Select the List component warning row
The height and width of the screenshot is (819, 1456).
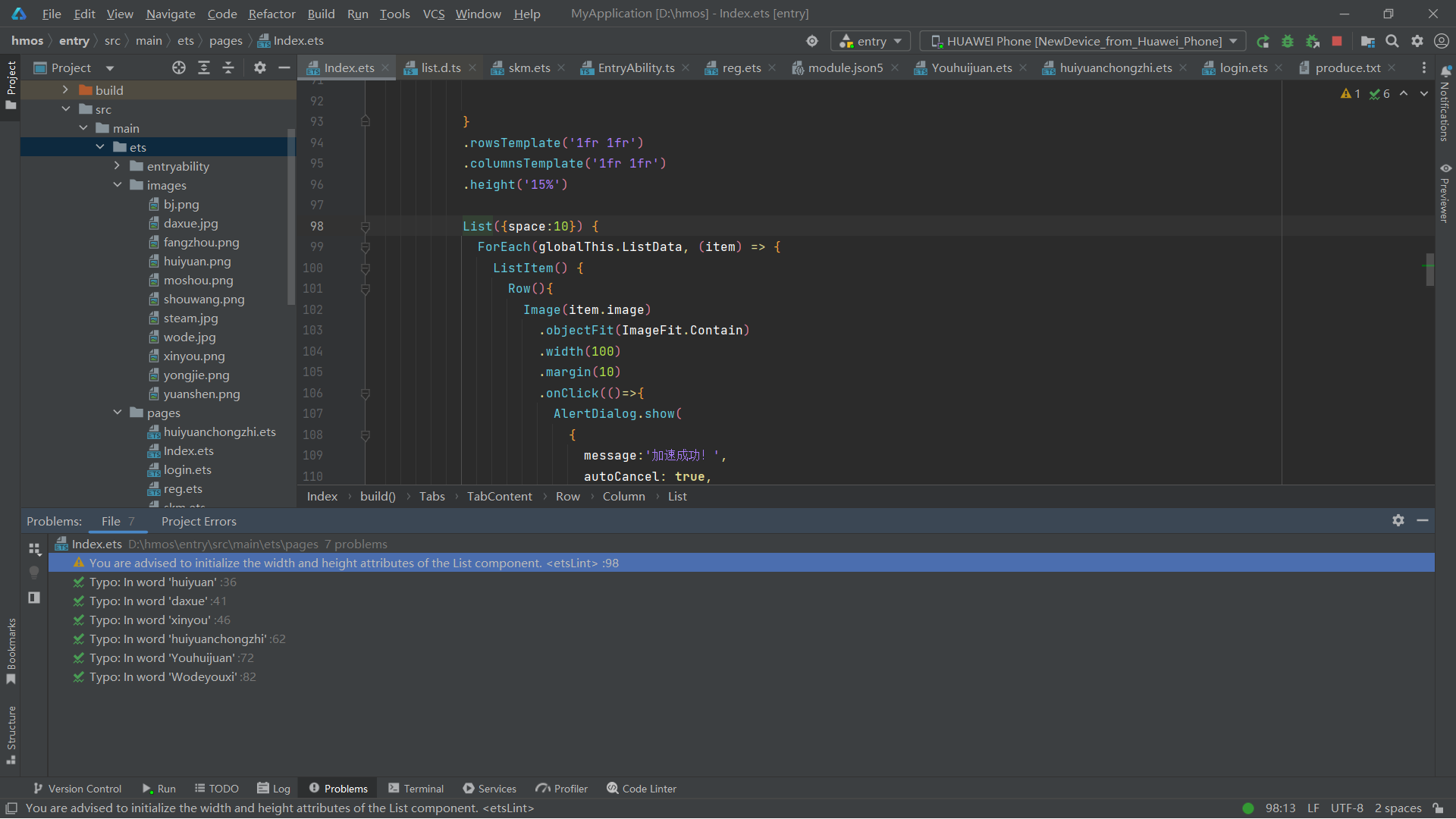[741, 563]
